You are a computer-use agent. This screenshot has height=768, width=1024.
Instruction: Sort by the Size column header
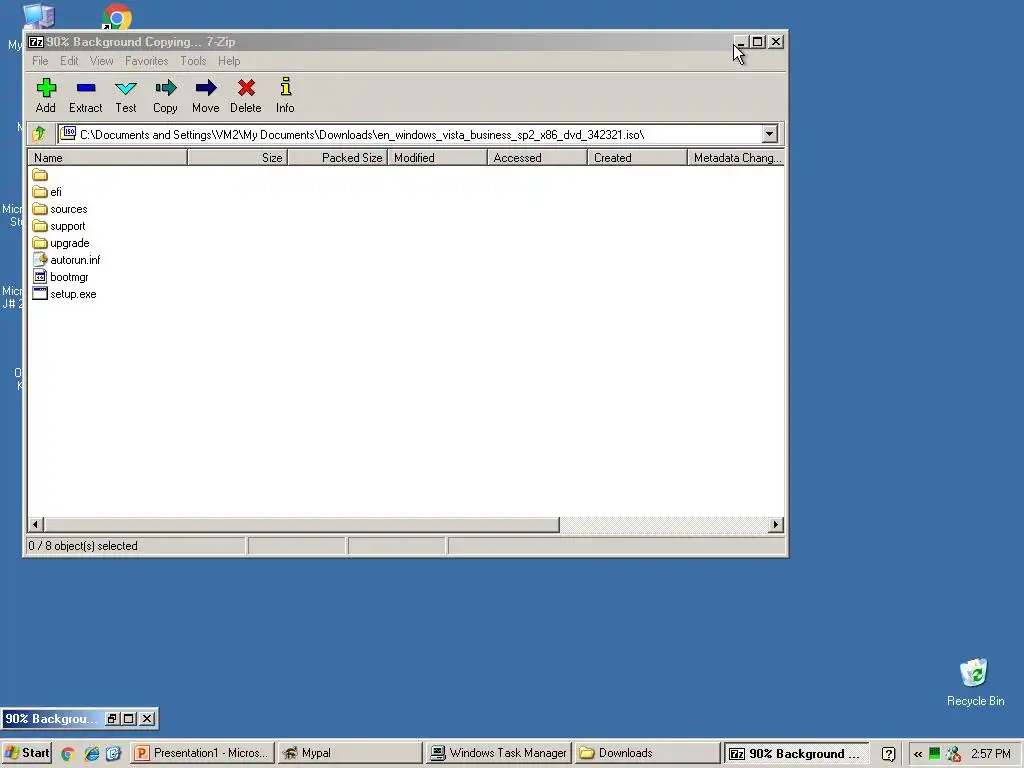click(x=238, y=157)
